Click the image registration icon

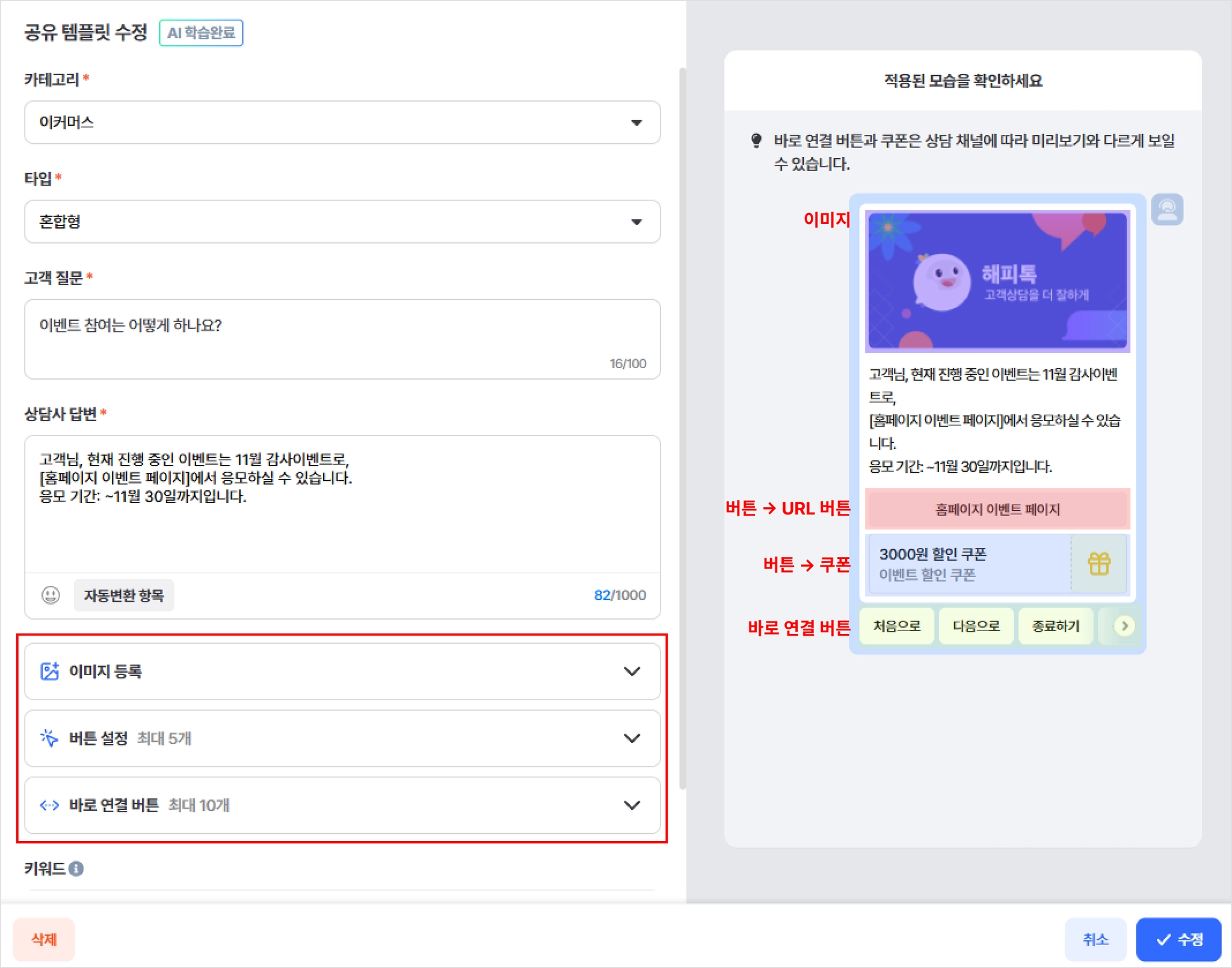tap(49, 671)
